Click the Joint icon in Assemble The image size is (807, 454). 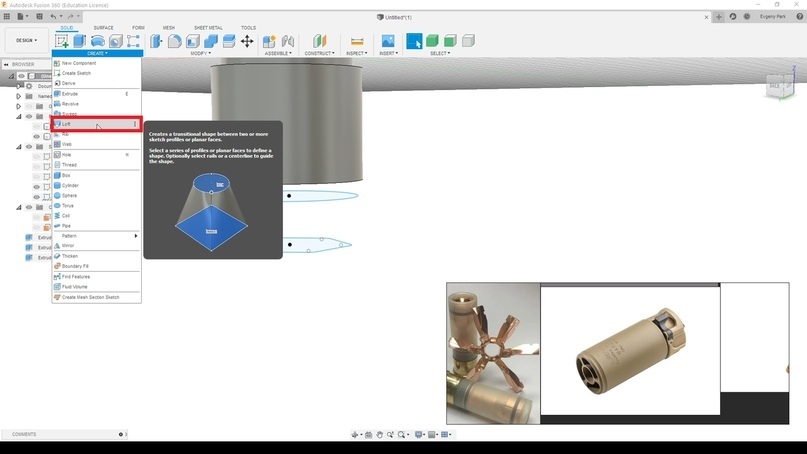(269, 41)
